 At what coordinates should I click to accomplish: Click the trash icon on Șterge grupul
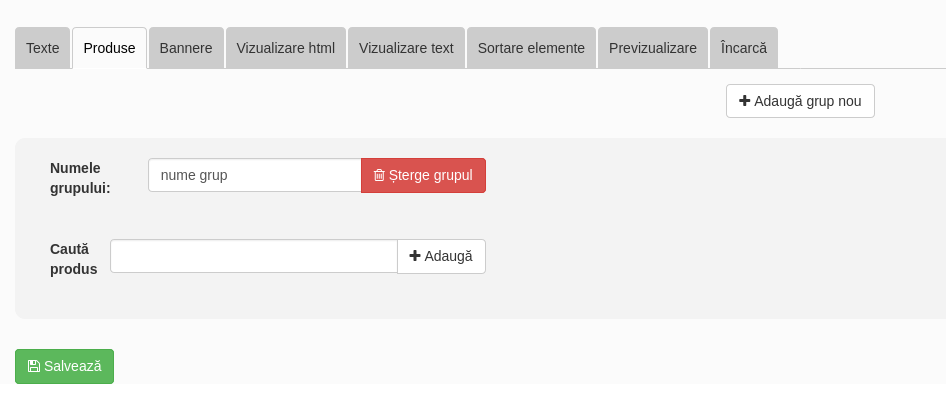click(x=379, y=176)
